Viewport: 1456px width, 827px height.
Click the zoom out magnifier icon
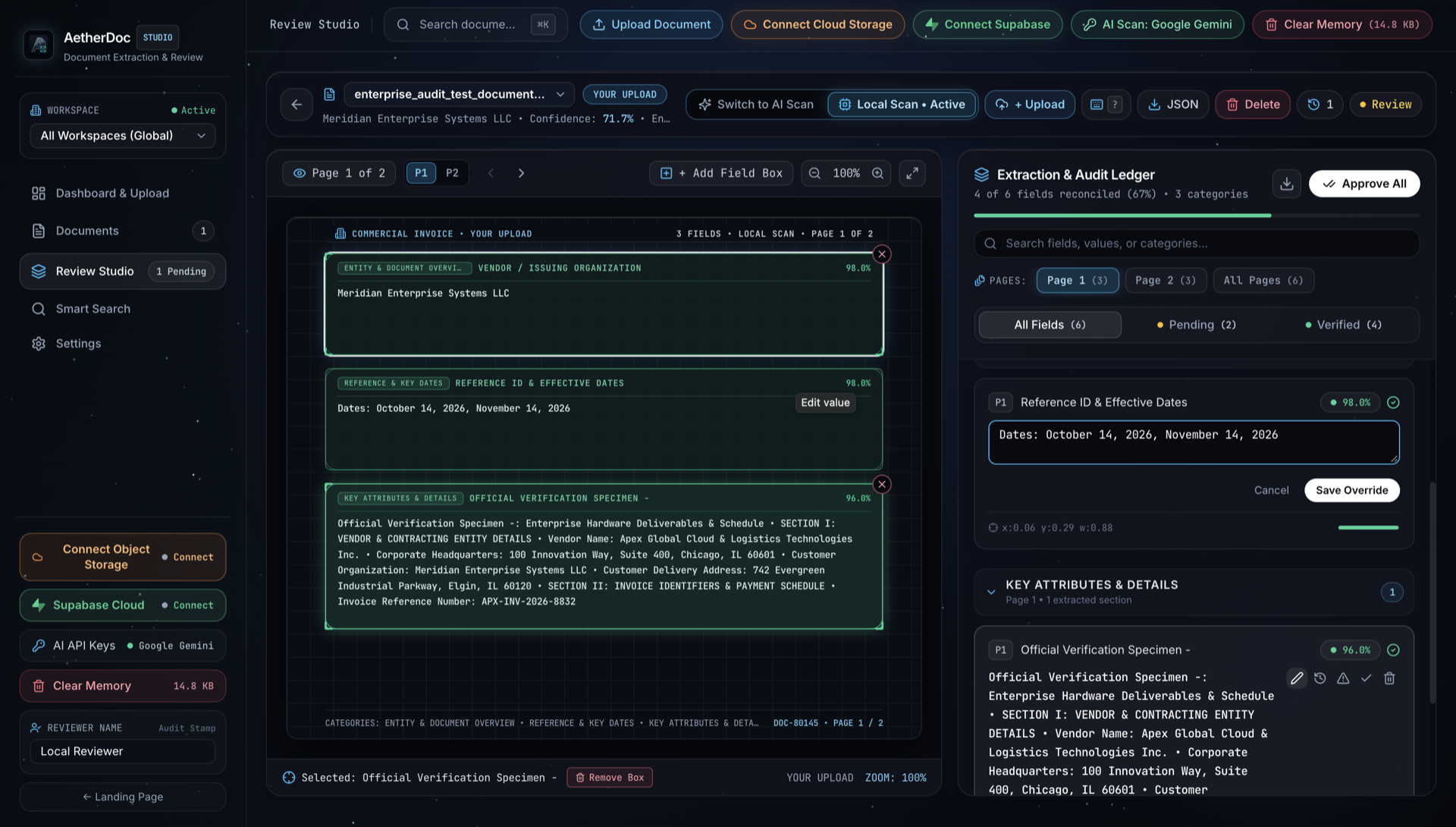point(814,173)
